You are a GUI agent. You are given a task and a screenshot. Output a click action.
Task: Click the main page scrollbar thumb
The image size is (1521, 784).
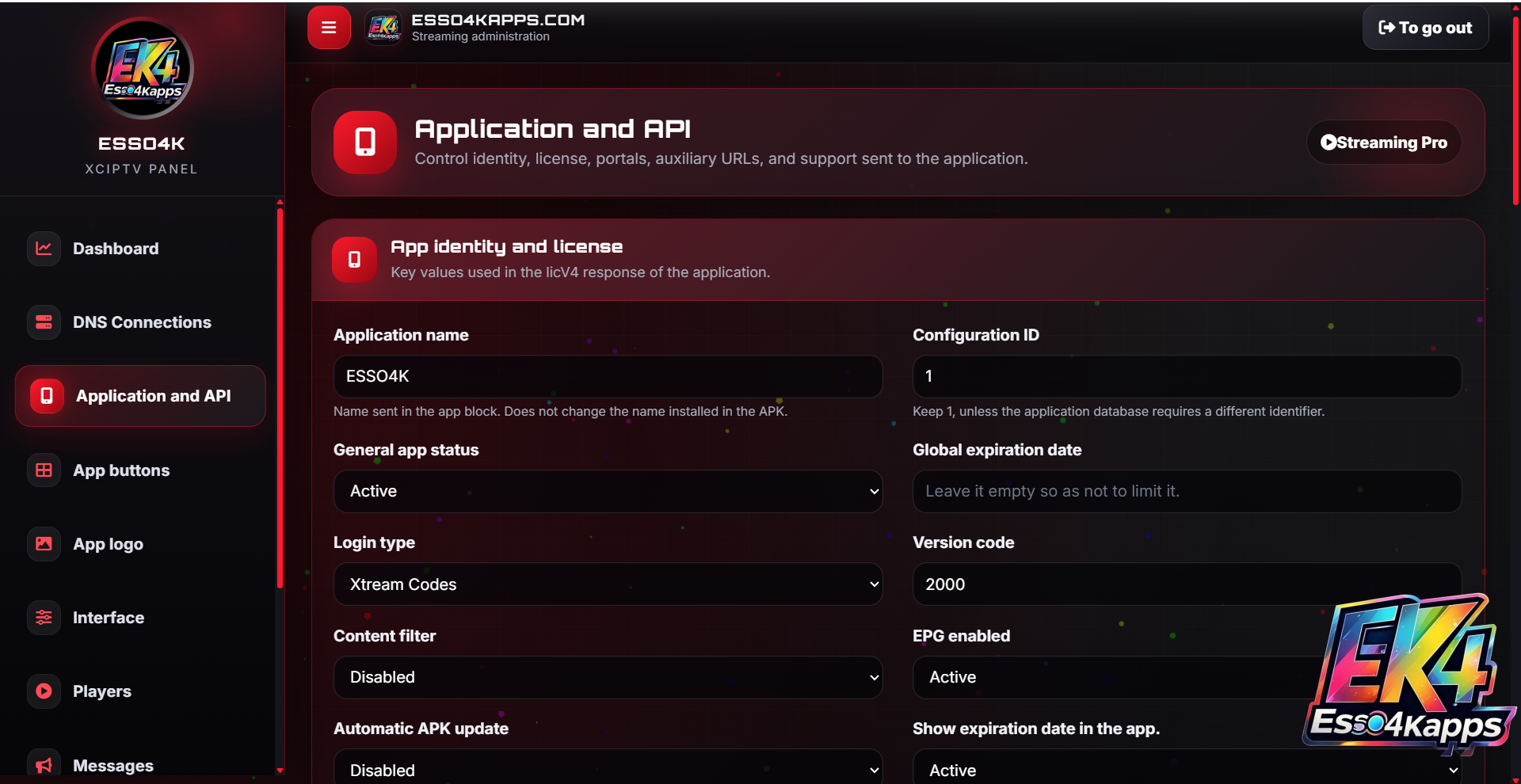point(1515,111)
